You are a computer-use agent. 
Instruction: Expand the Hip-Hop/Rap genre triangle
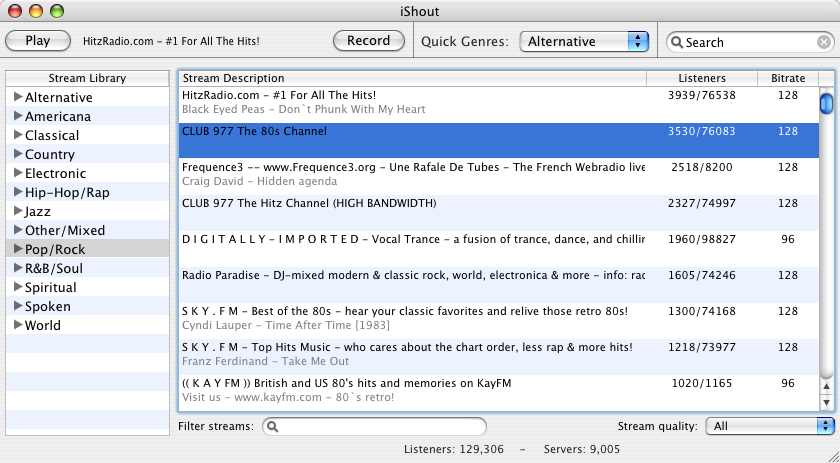(18, 192)
